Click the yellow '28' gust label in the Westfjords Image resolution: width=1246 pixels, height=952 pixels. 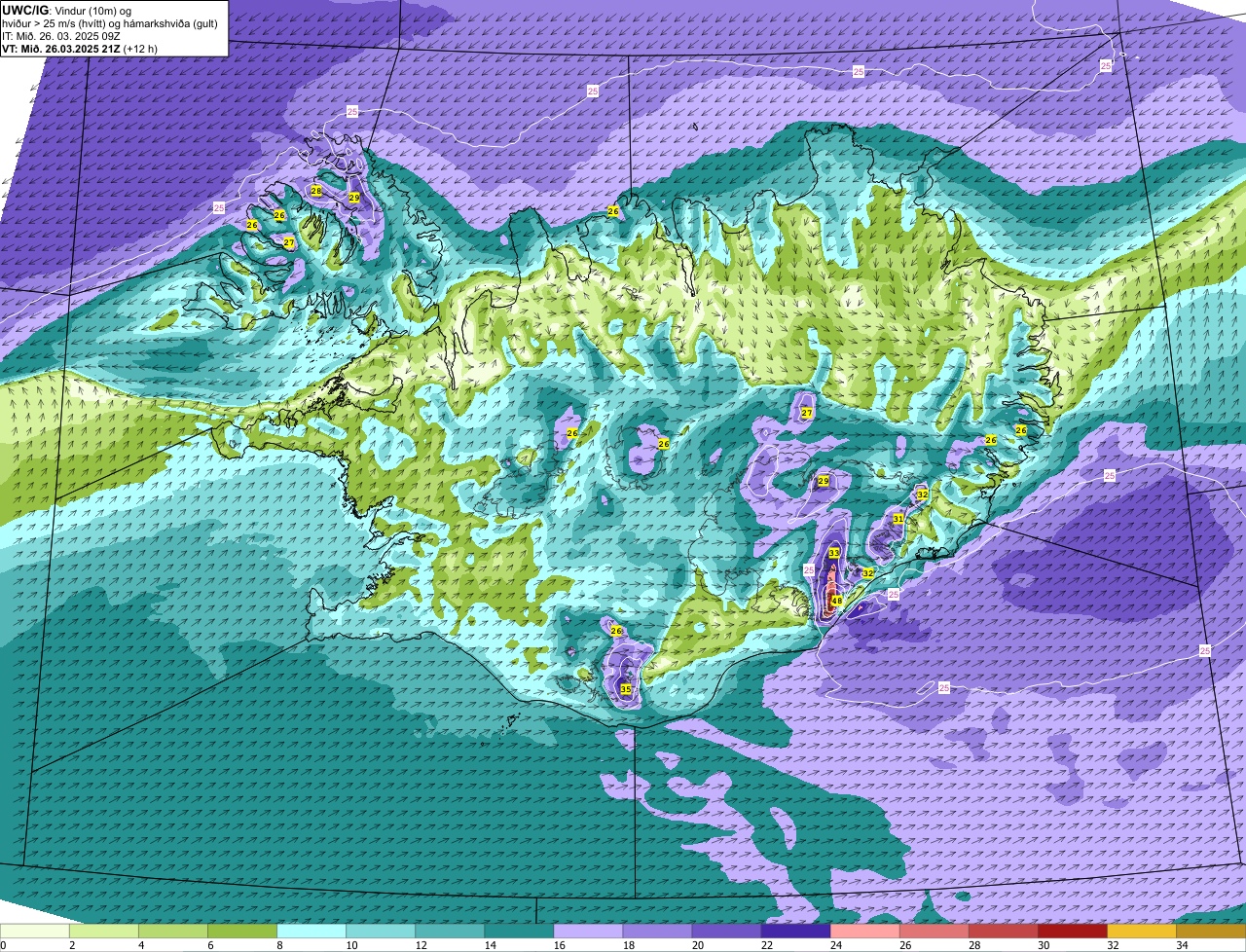tap(316, 191)
